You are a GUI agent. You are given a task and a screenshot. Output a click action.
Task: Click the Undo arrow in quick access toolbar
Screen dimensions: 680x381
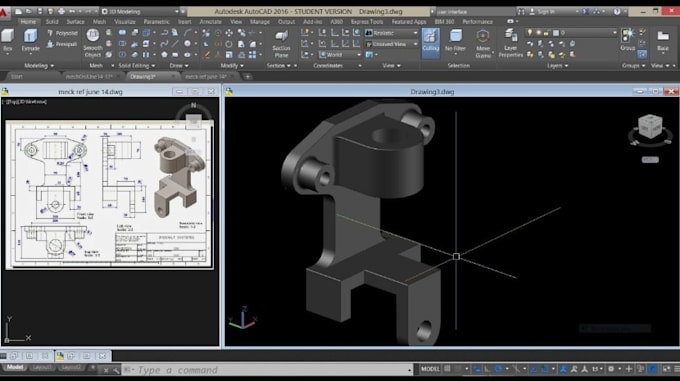point(72,12)
